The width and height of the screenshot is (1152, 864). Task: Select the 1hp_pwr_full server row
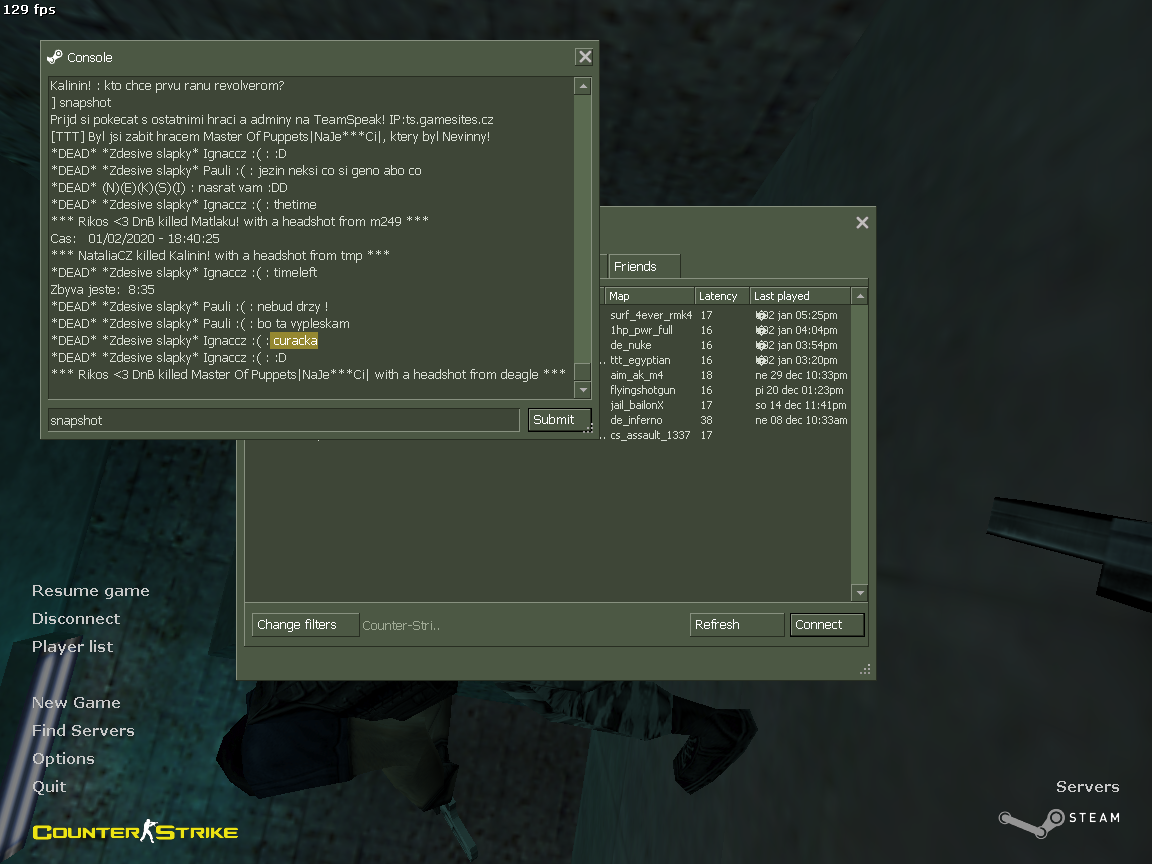coord(725,331)
